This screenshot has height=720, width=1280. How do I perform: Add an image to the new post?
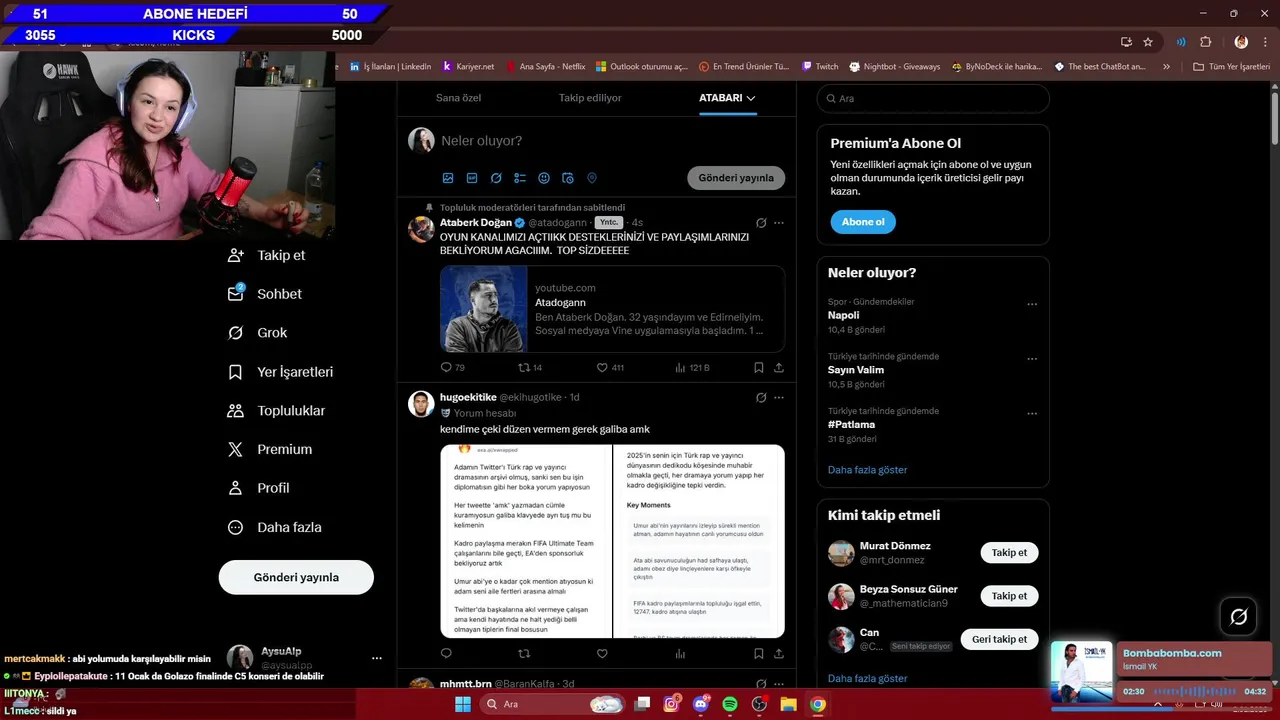(x=448, y=178)
